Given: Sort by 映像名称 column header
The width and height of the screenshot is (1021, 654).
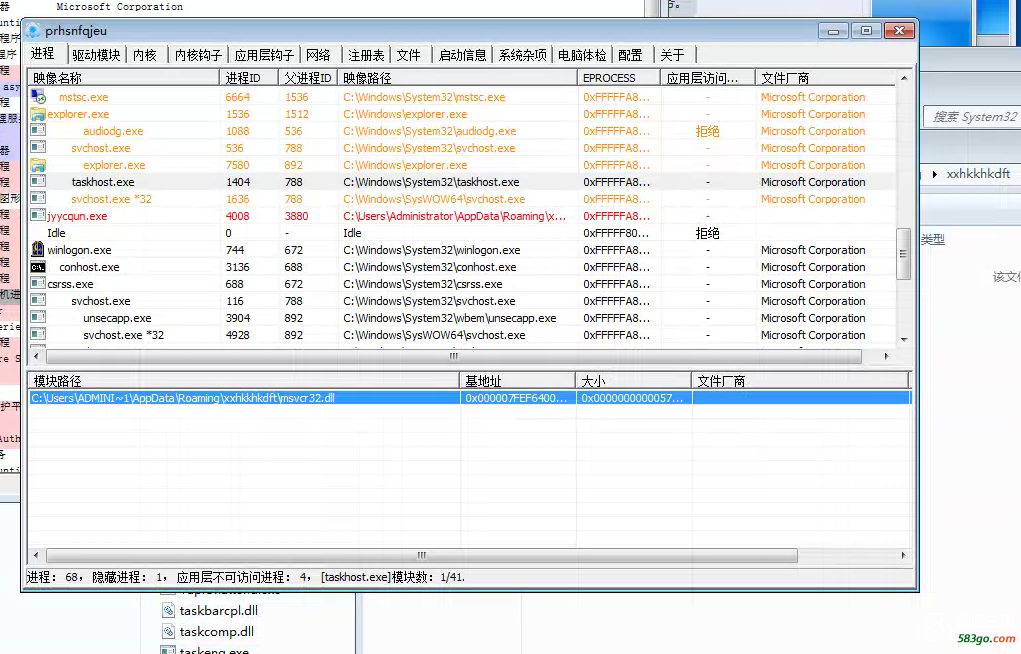Looking at the screenshot, I should click(123, 78).
